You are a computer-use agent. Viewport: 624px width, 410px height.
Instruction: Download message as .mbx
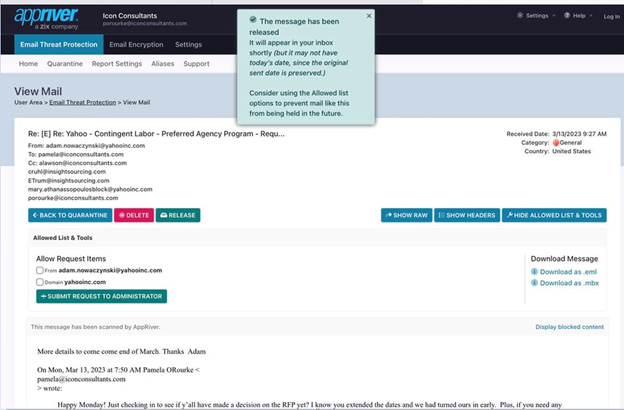(569, 283)
